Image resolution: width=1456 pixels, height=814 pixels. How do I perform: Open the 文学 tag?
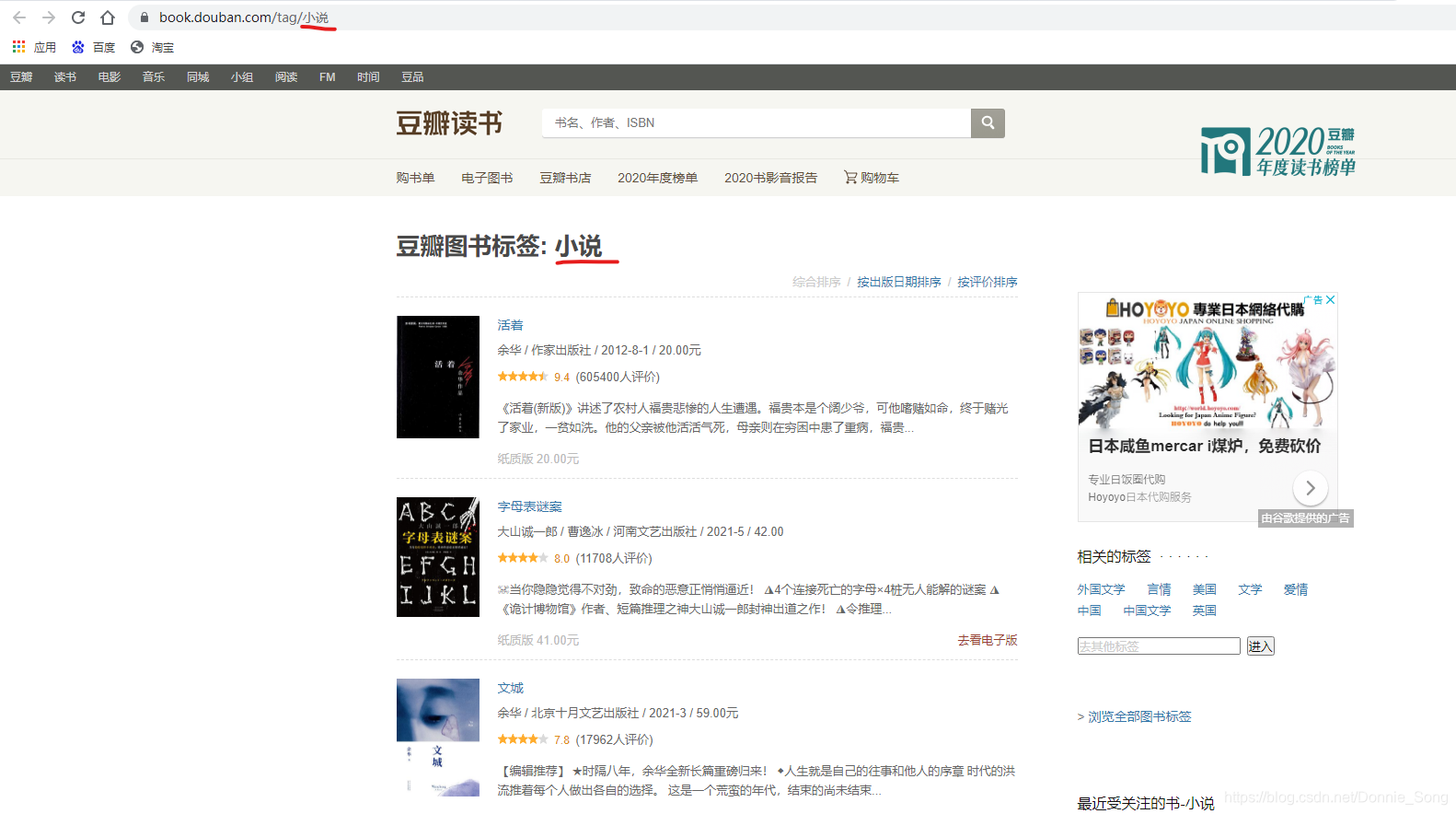click(x=1250, y=589)
